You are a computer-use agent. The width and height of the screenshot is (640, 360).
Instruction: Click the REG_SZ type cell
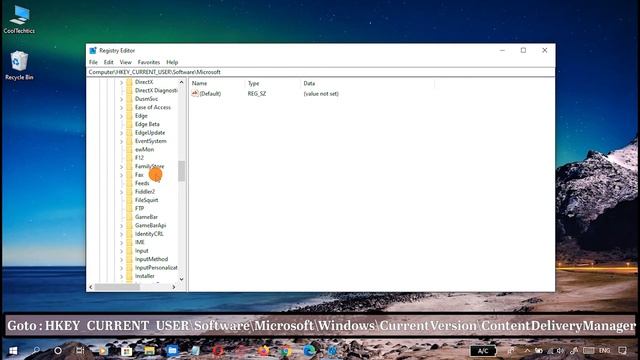point(257,93)
